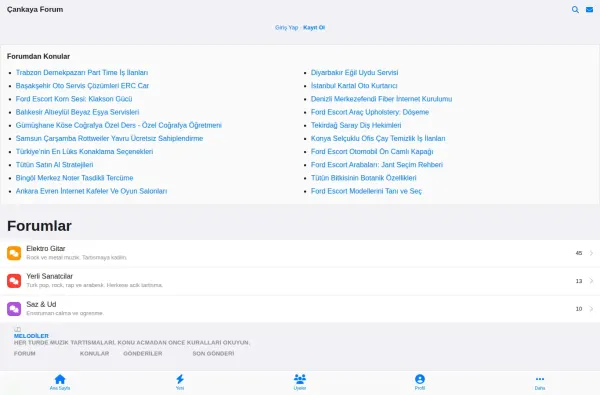This screenshot has height=395, width=600.
Task: Click the Saz & Ud topic count 10
Action: pos(579,309)
